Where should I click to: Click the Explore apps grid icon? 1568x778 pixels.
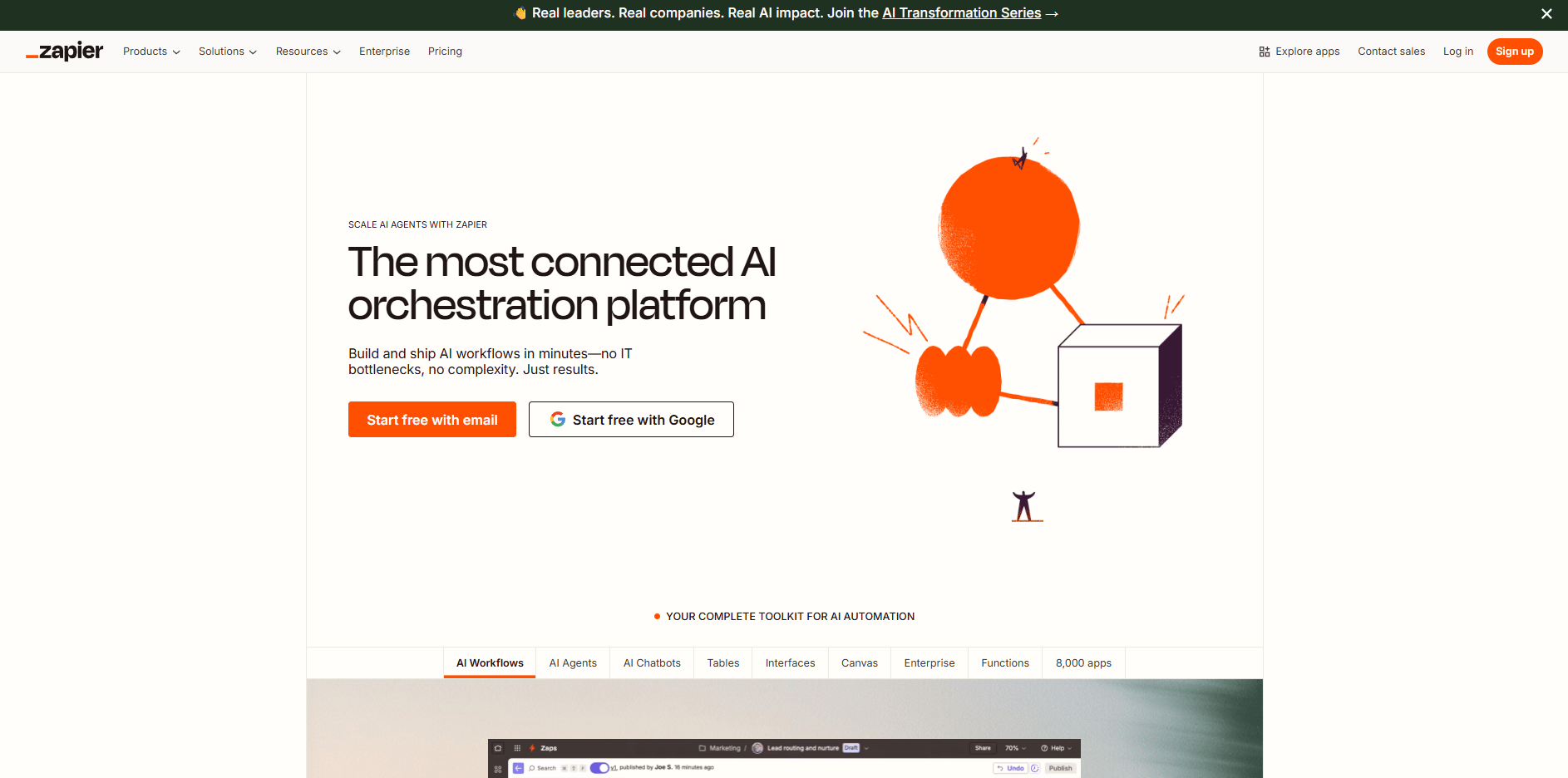click(1265, 51)
